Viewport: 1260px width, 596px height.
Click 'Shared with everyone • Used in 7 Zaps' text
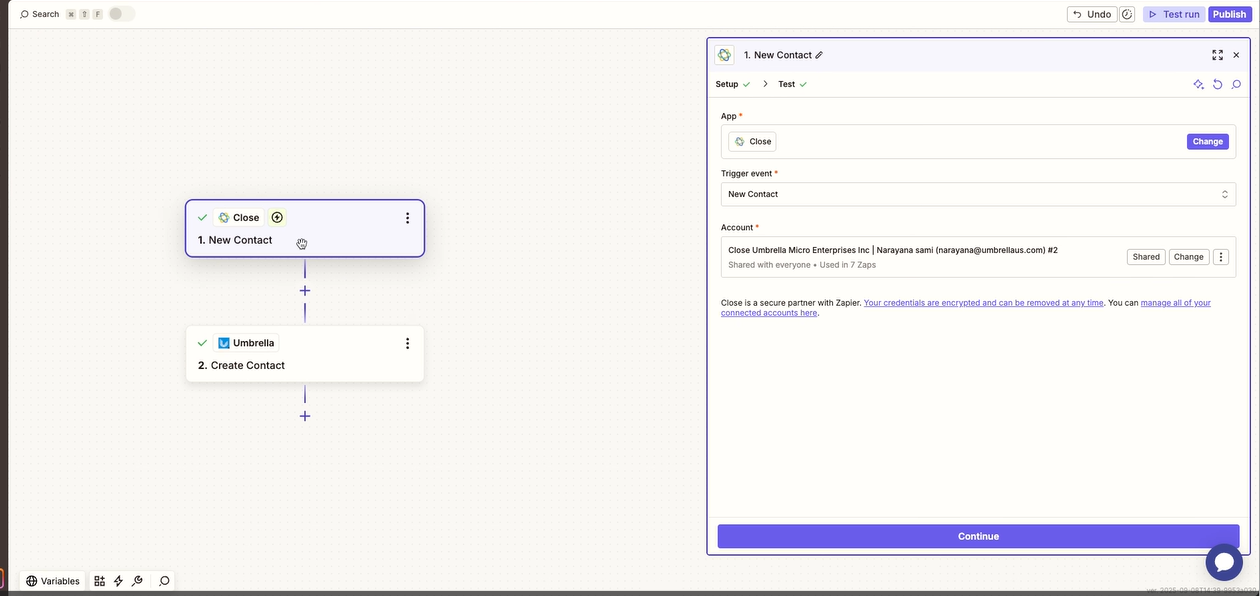point(802,265)
